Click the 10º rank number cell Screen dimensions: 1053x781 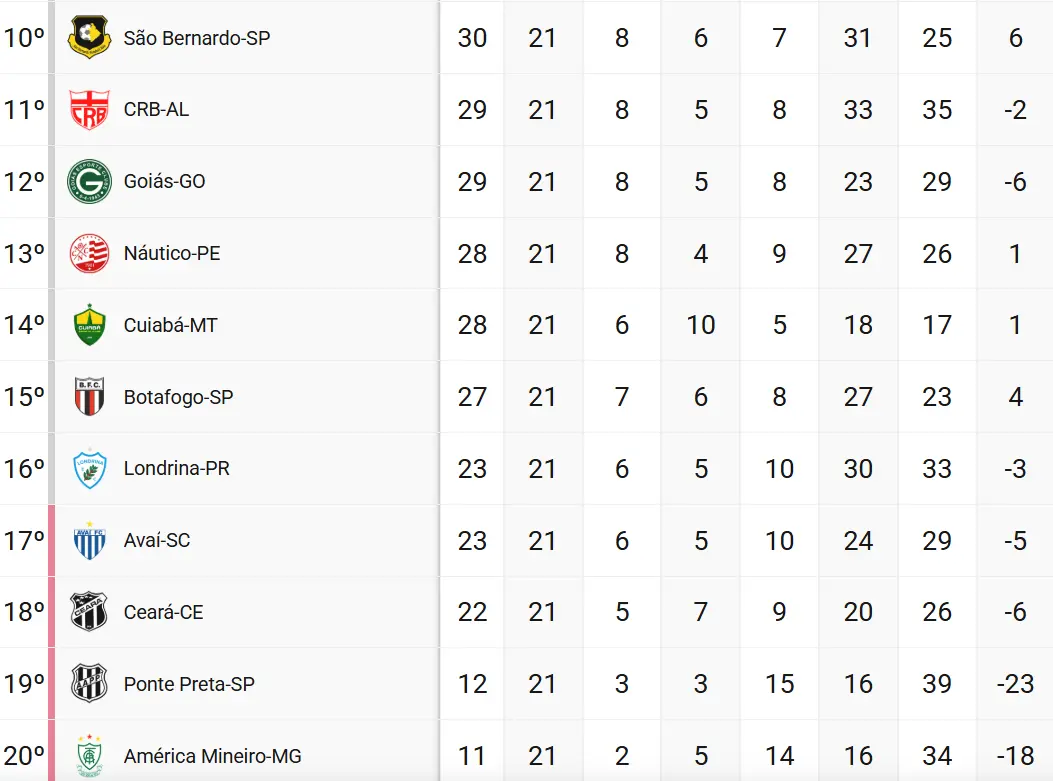(24, 38)
